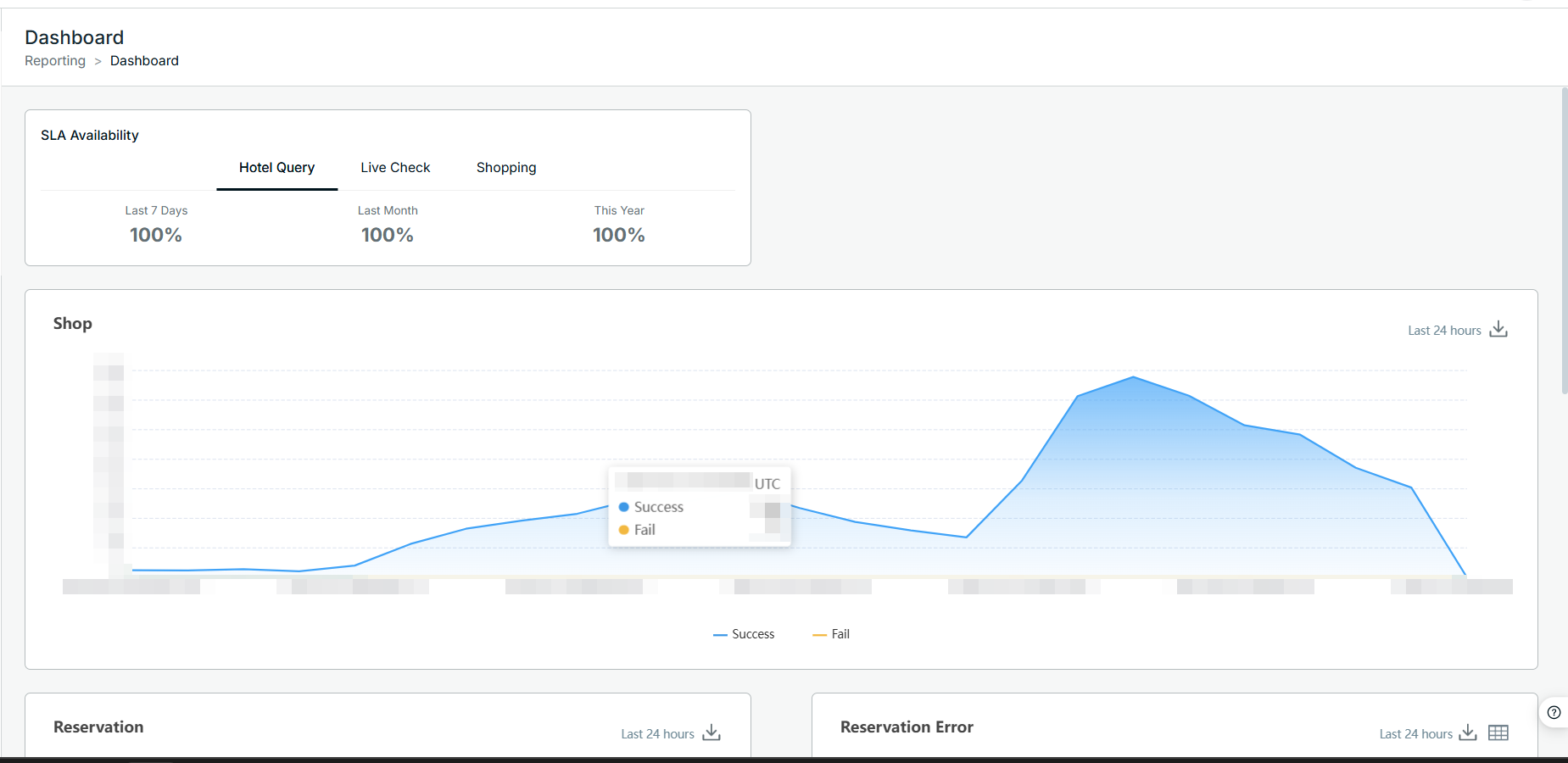Open the help question-mark widget
This screenshot has width=1568, height=763.
click(x=1554, y=712)
